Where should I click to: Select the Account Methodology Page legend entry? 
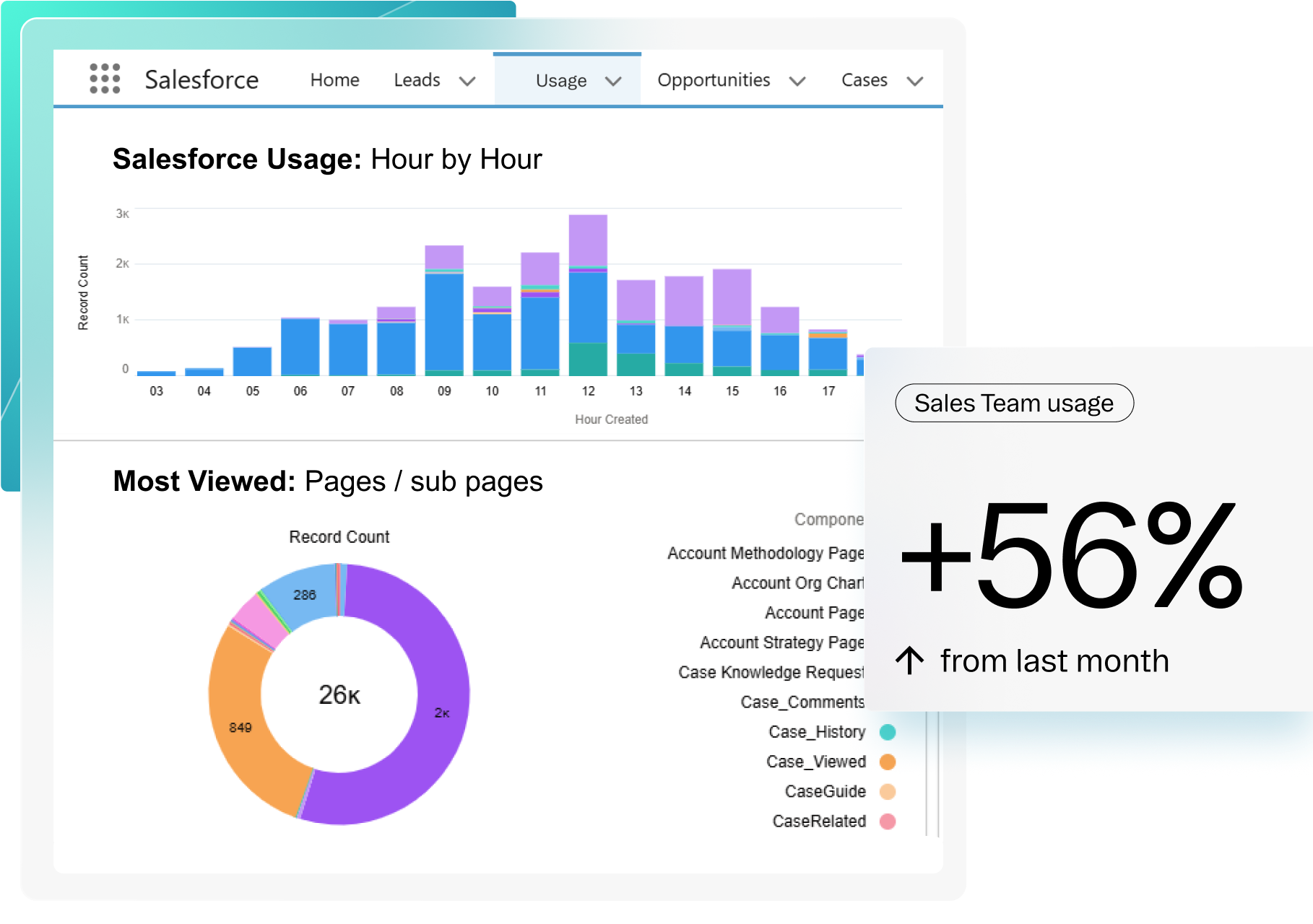[x=766, y=553]
